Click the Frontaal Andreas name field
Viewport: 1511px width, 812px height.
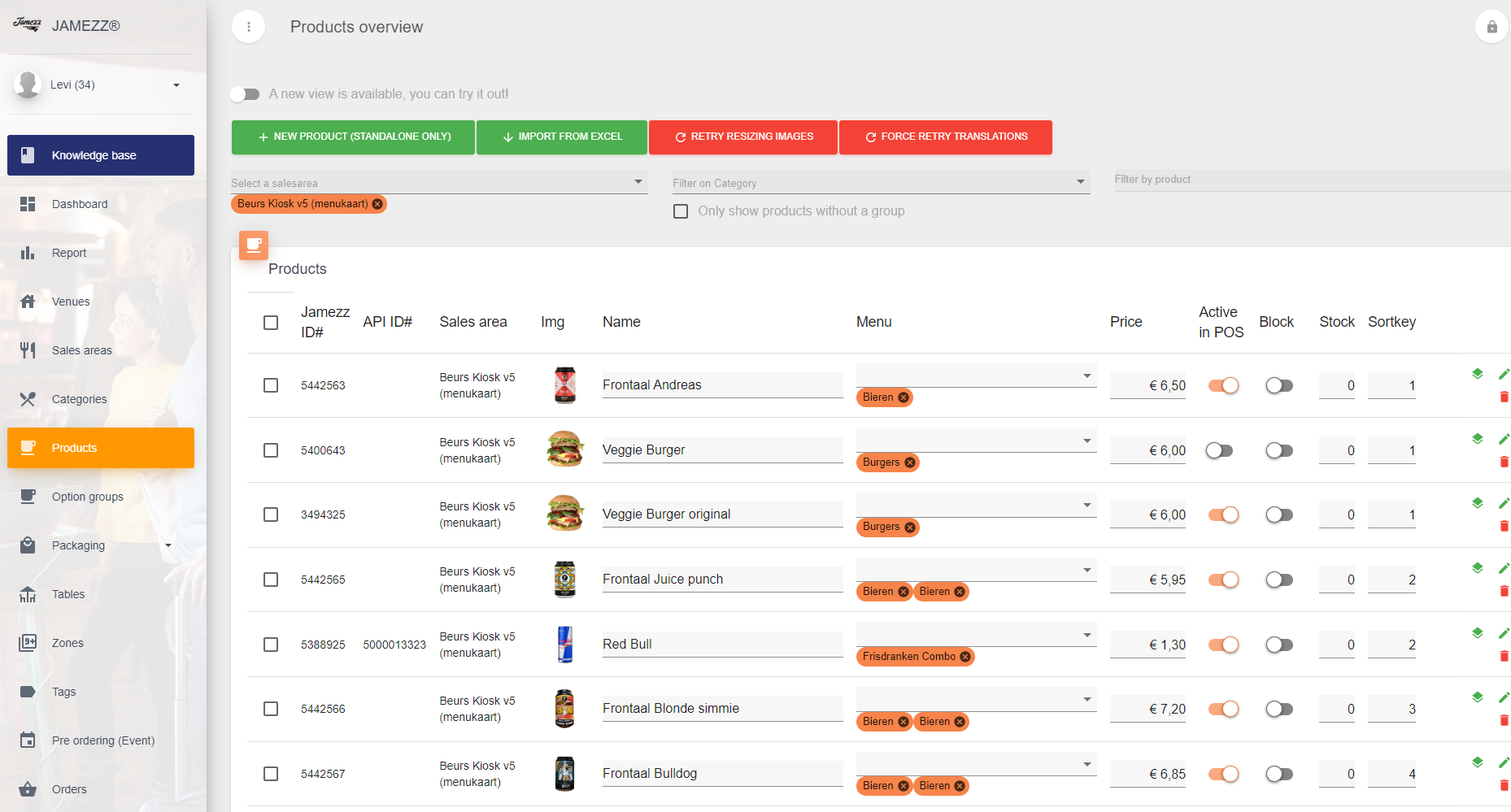(722, 385)
